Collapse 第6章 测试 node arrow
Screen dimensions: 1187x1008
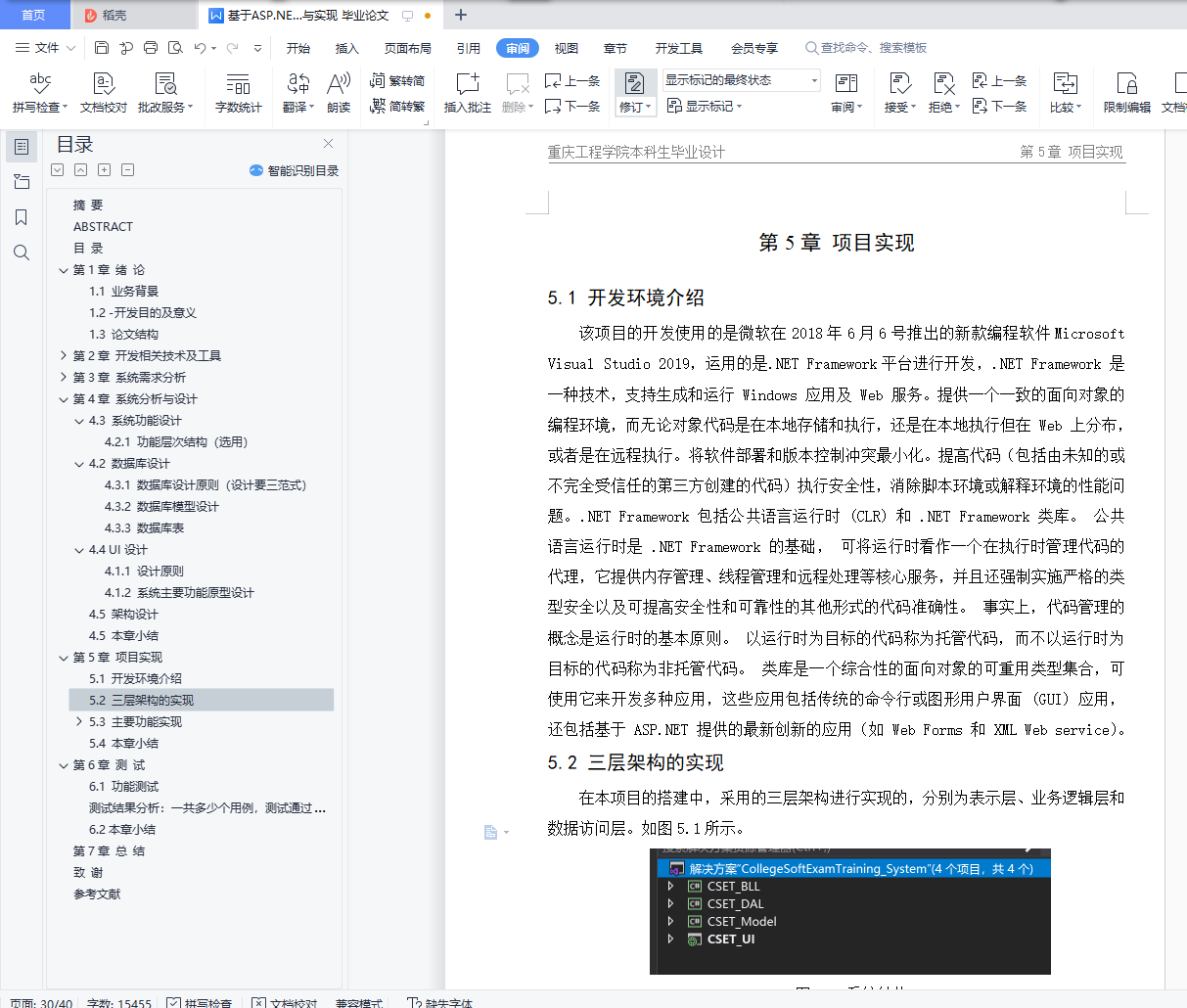(64, 765)
